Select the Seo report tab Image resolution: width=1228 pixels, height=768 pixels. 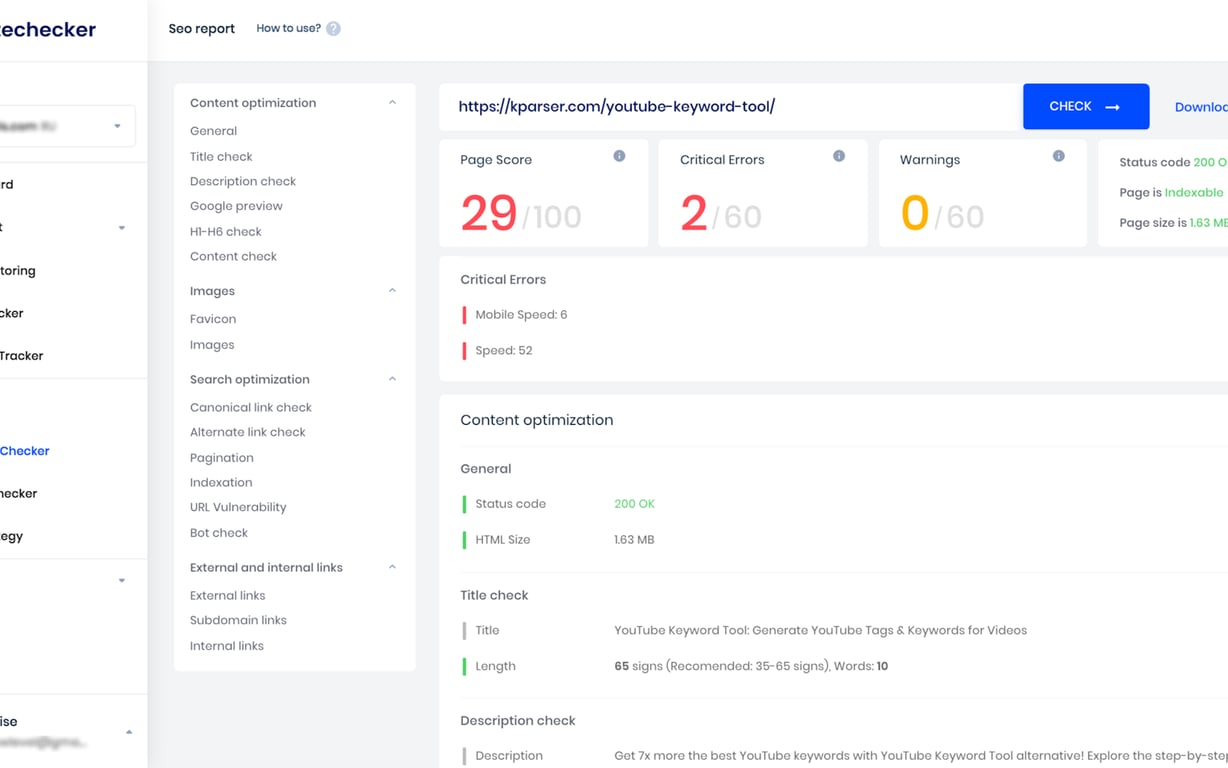pyautogui.click(x=201, y=29)
